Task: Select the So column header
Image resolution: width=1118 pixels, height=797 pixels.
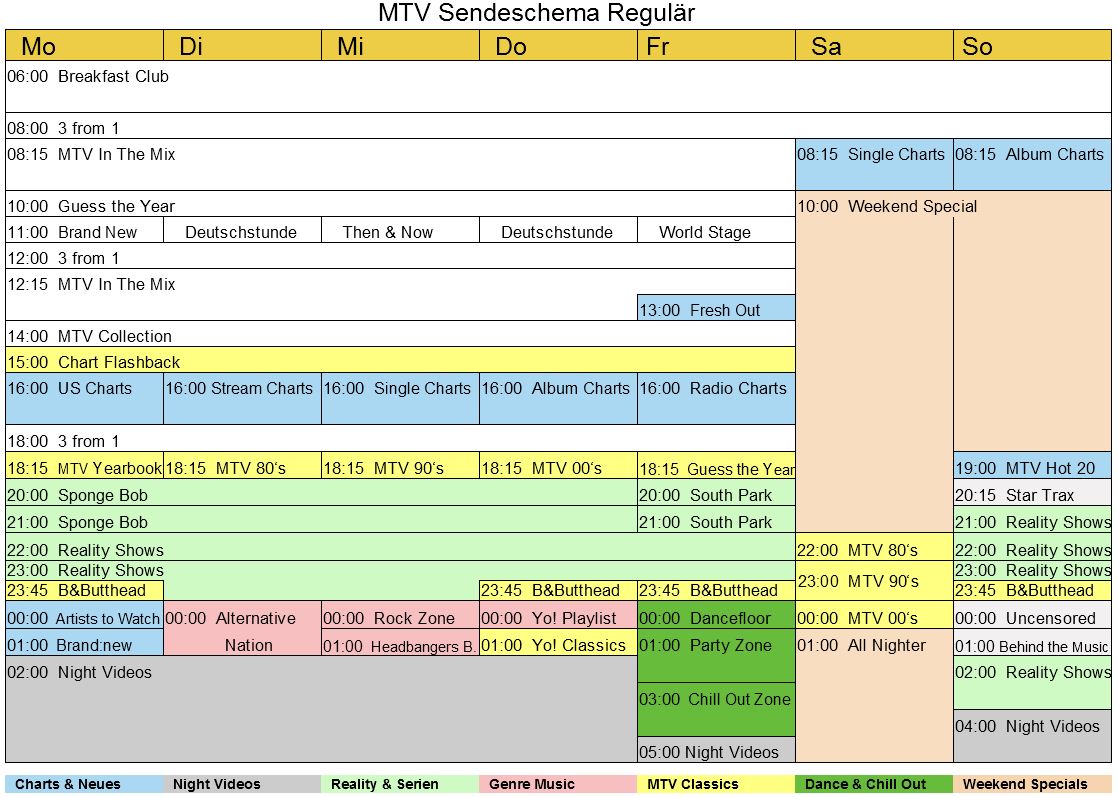Action: (x=1032, y=46)
